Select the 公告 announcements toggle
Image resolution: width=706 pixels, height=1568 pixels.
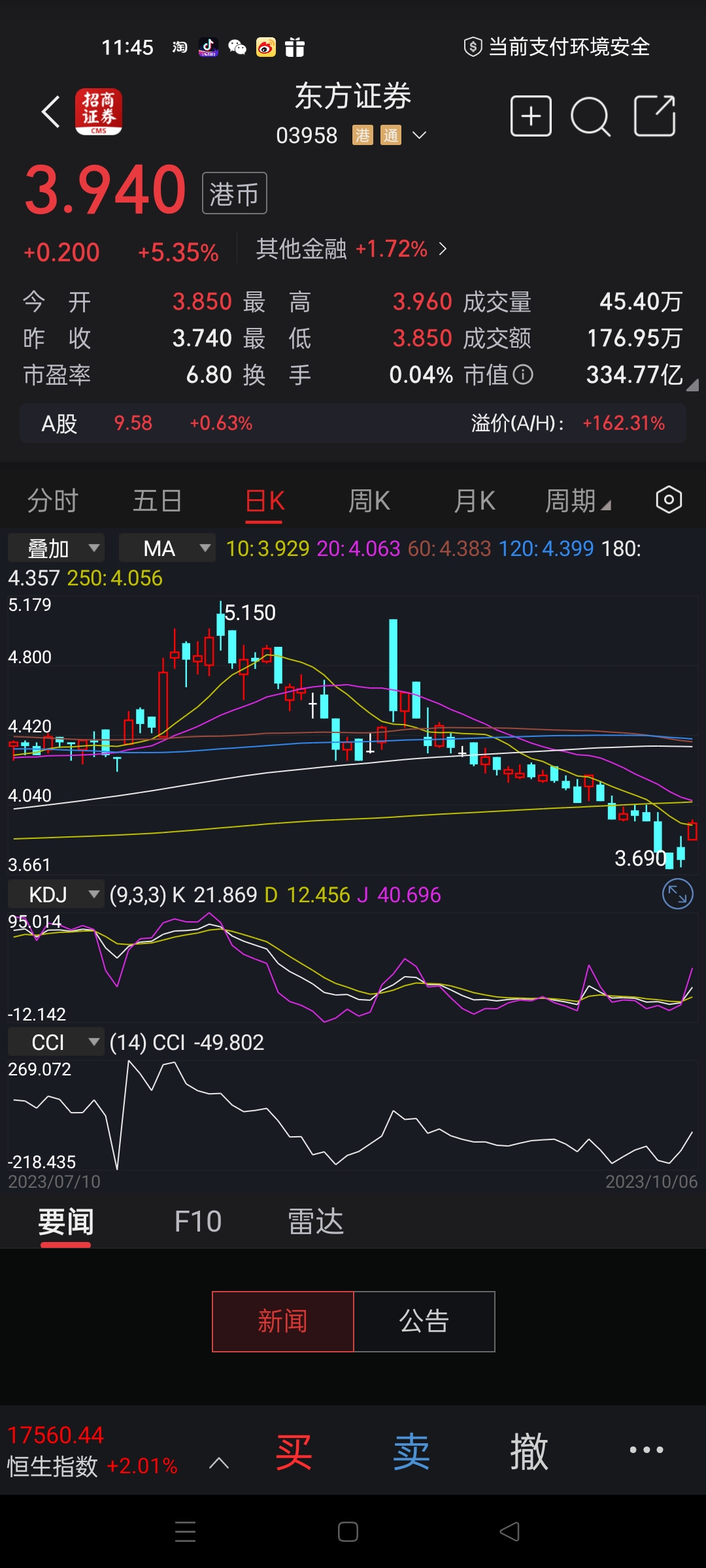pos(424,1321)
